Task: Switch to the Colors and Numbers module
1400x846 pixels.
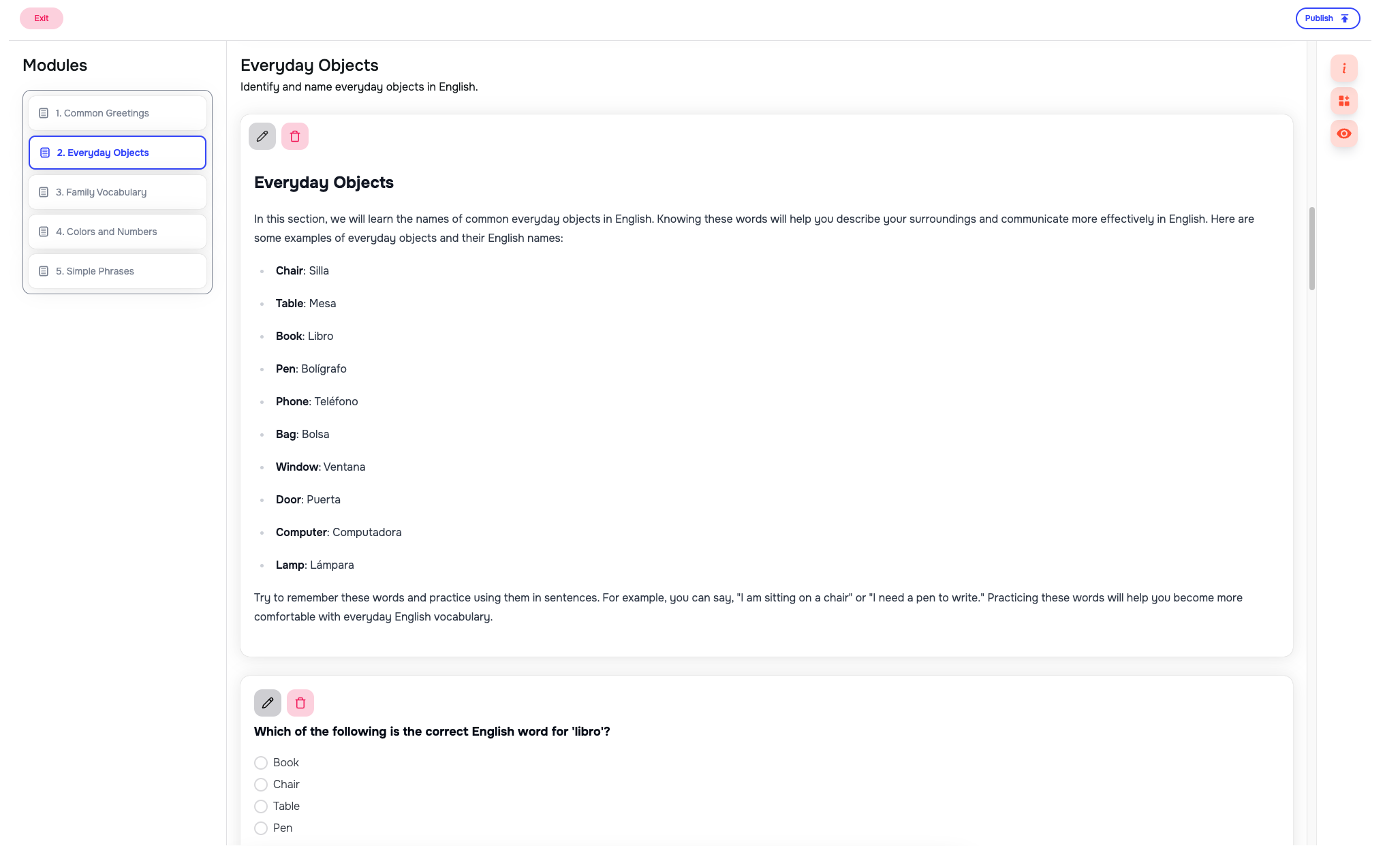Action: (116, 231)
